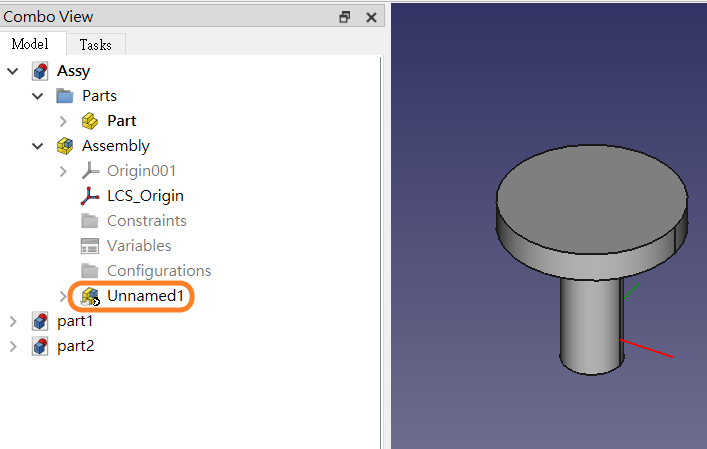Close the Combo View panel

pyautogui.click(x=372, y=17)
